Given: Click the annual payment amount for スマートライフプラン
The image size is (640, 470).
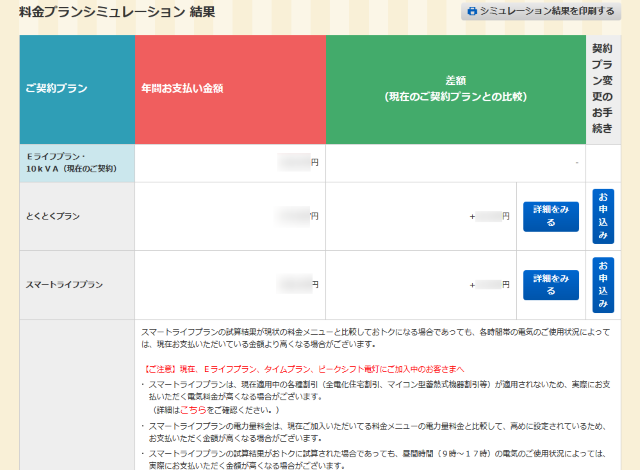Looking at the screenshot, I should coord(298,284).
